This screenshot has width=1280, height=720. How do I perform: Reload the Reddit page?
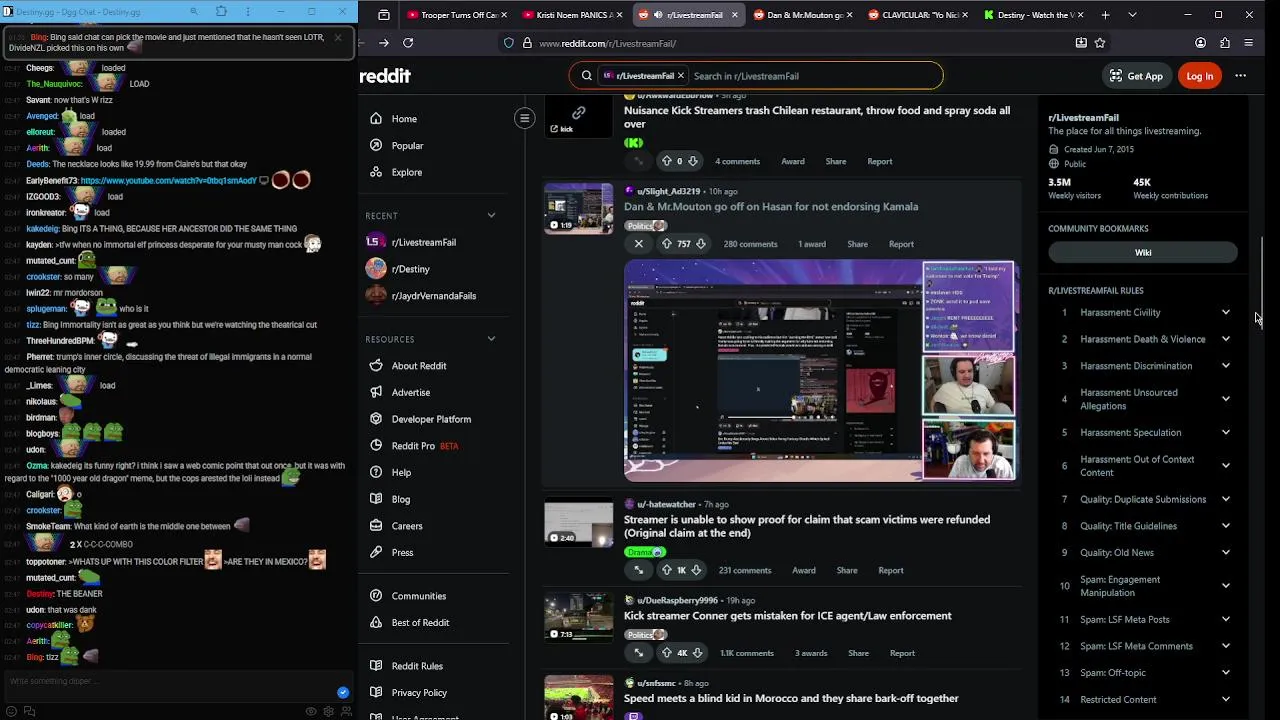pyautogui.click(x=408, y=43)
